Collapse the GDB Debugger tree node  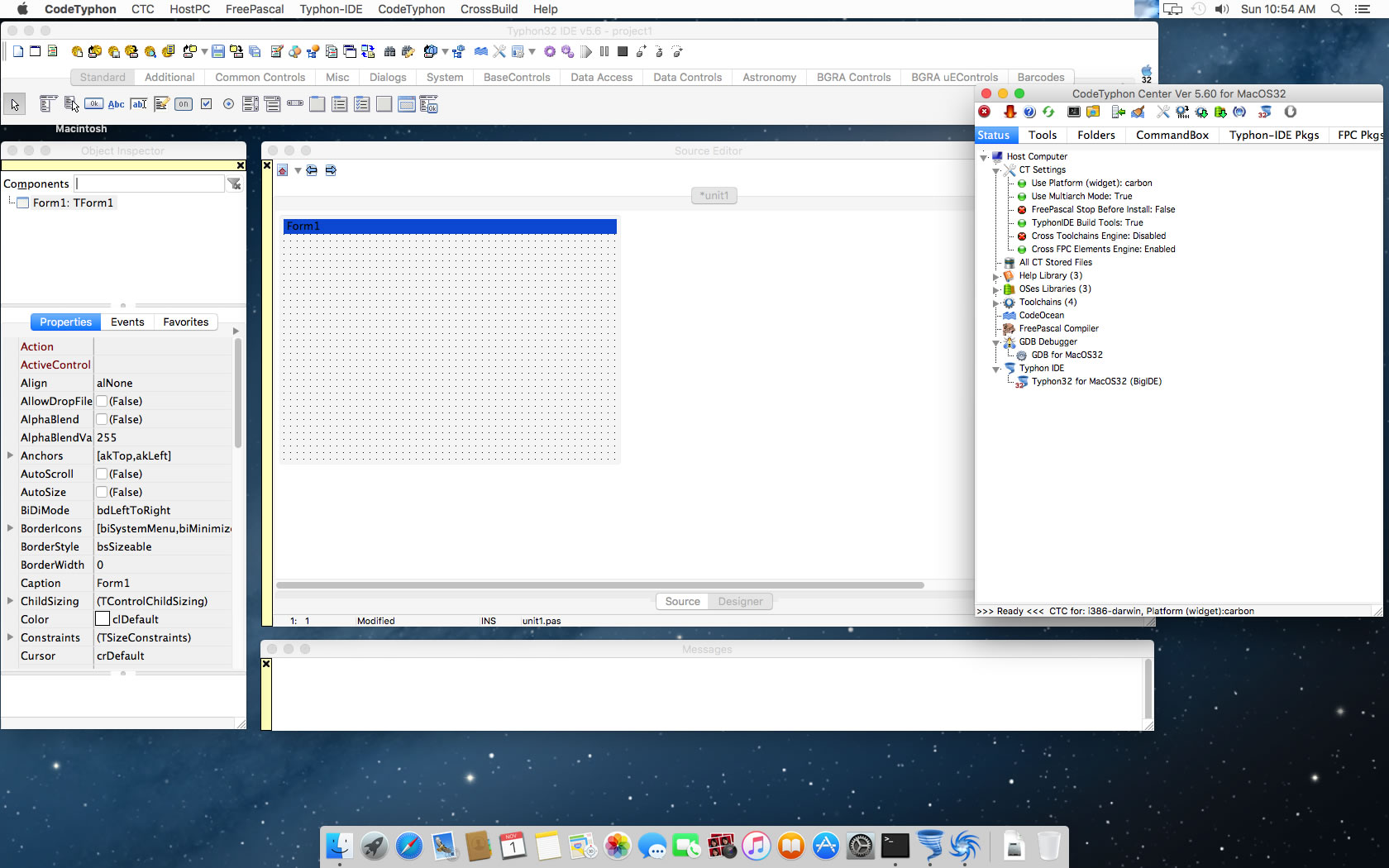click(996, 342)
